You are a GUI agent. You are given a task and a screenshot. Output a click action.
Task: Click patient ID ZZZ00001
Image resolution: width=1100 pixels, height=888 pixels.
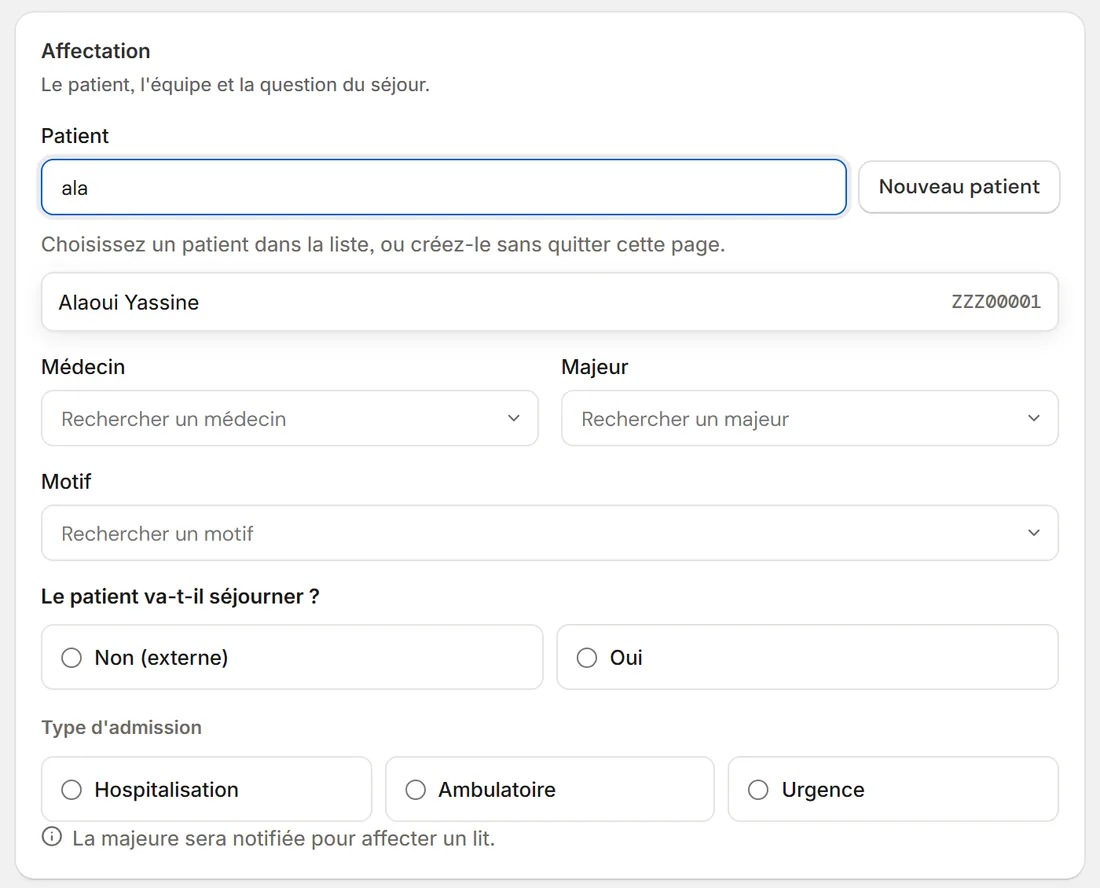coord(995,302)
